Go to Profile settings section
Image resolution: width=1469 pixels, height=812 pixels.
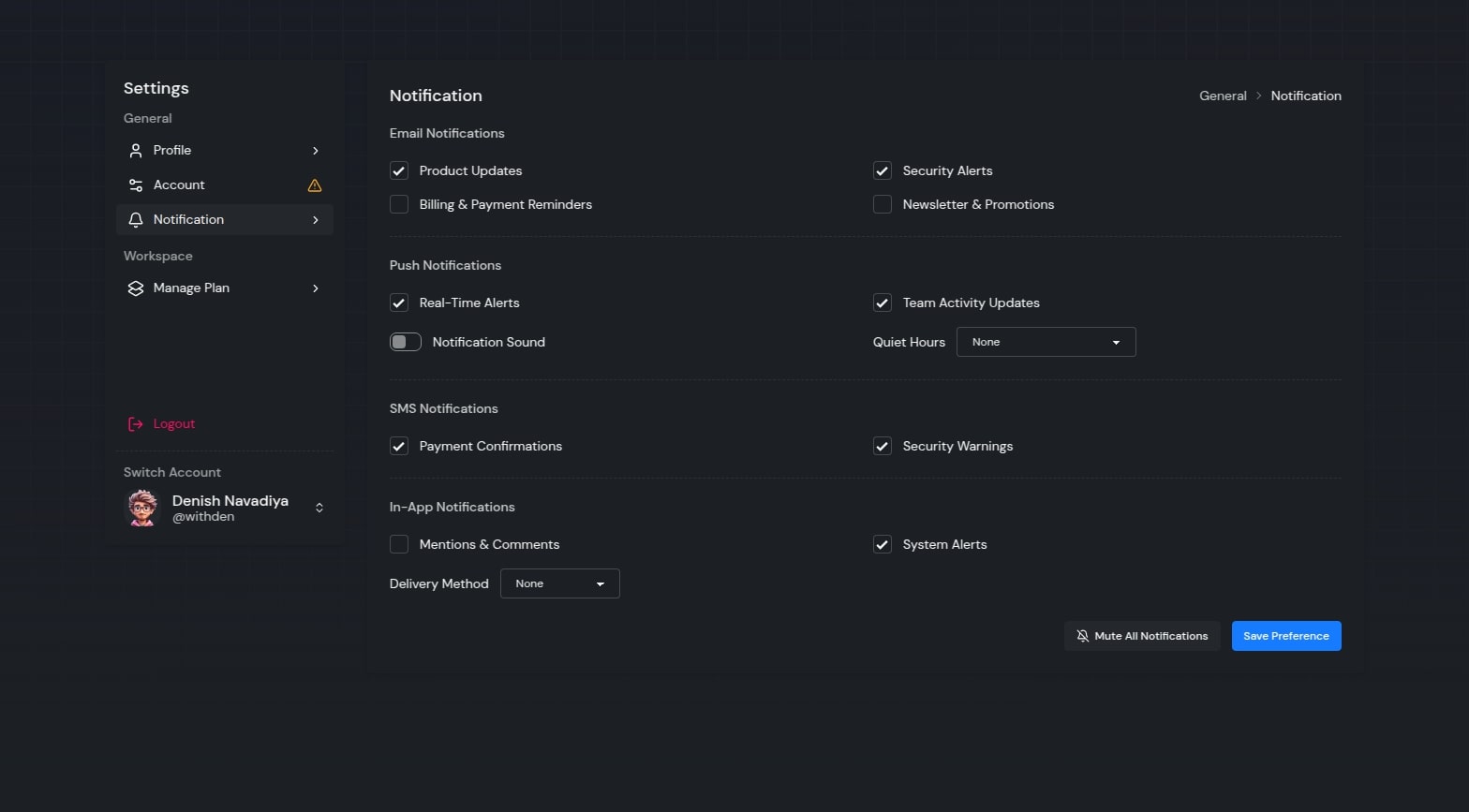pyautogui.click(x=172, y=151)
